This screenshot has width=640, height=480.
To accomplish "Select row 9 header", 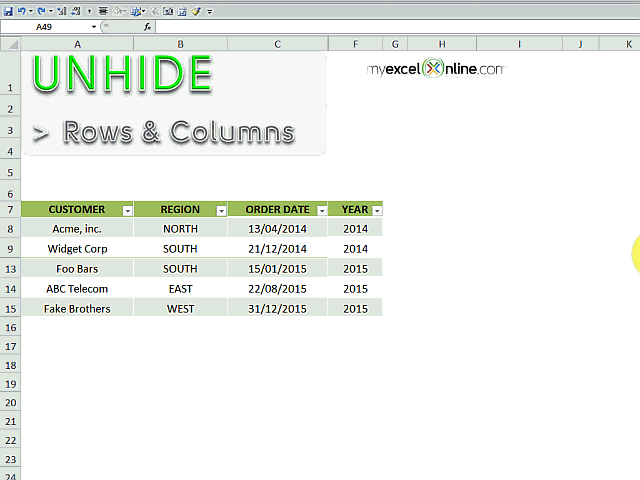I will pyautogui.click(x=10, y=249).
